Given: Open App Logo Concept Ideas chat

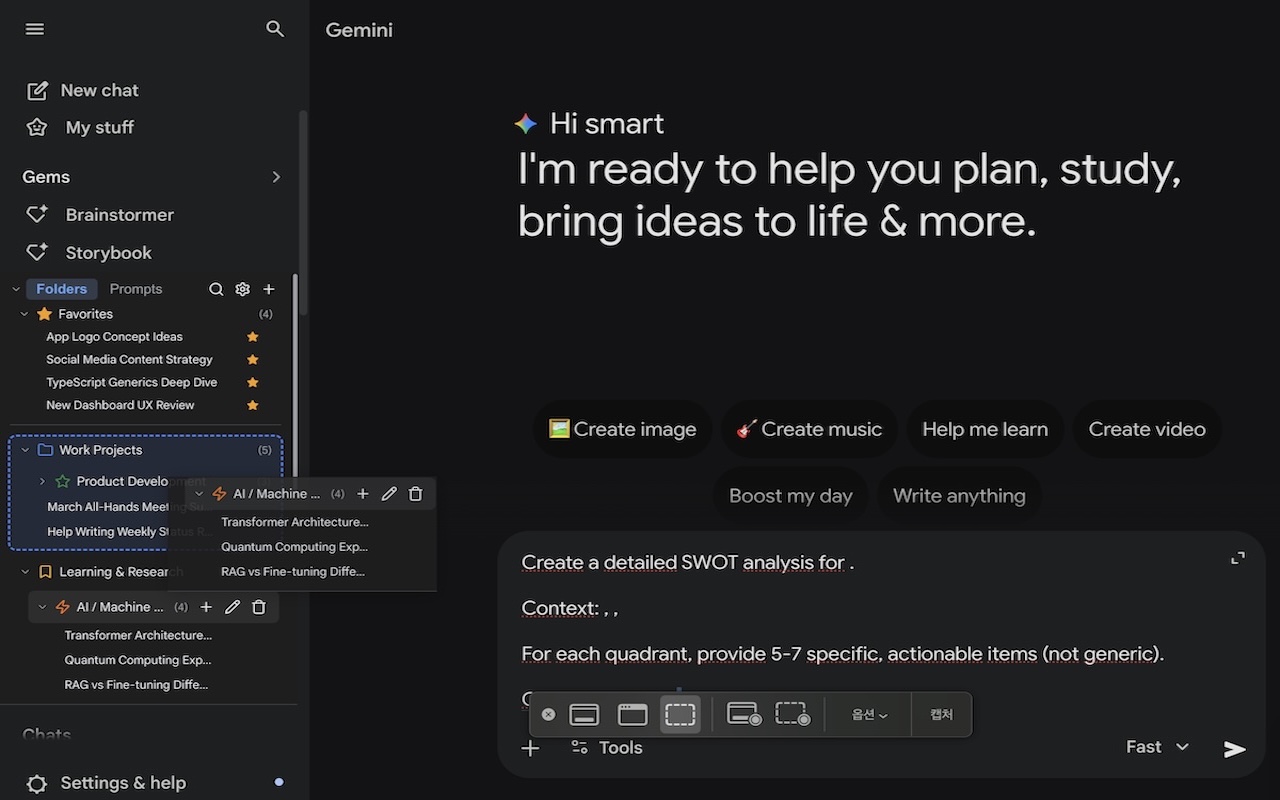Looking at the screenshot, I should 114,337.
